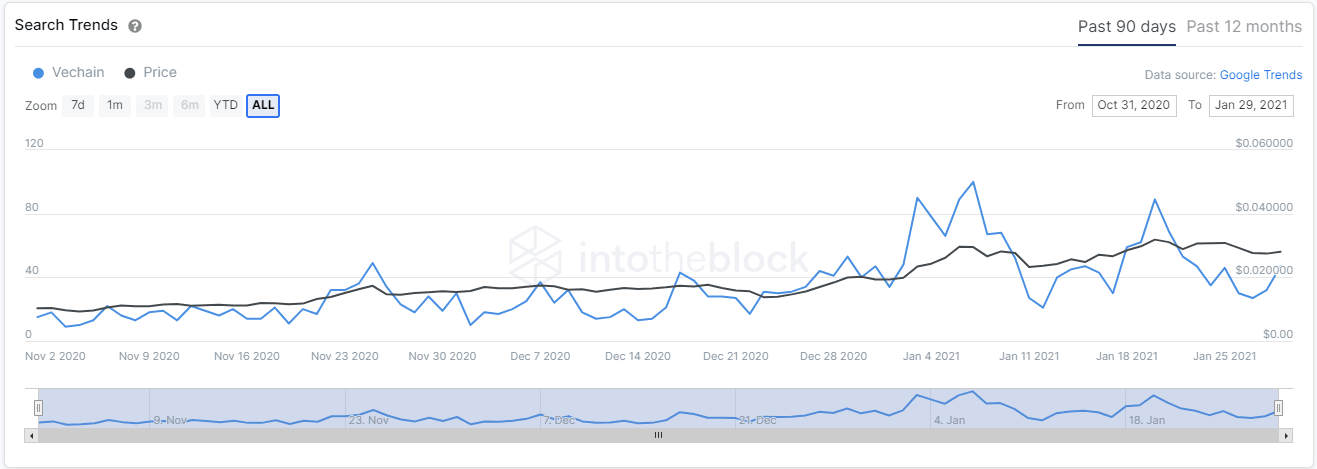Screen dimensions: 1317x469
Task: Click the navigator scrollbar left arrow
Action: click(x=31, y=436)
